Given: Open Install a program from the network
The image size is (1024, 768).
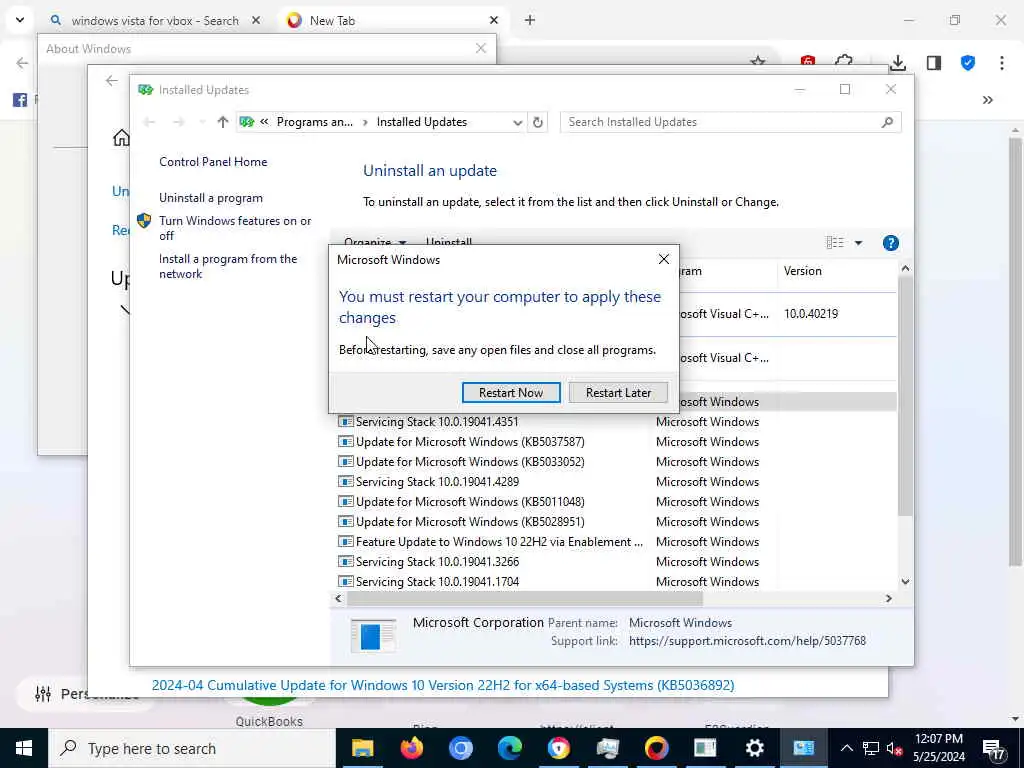Looking at the screenshot, I should point(228,266).
